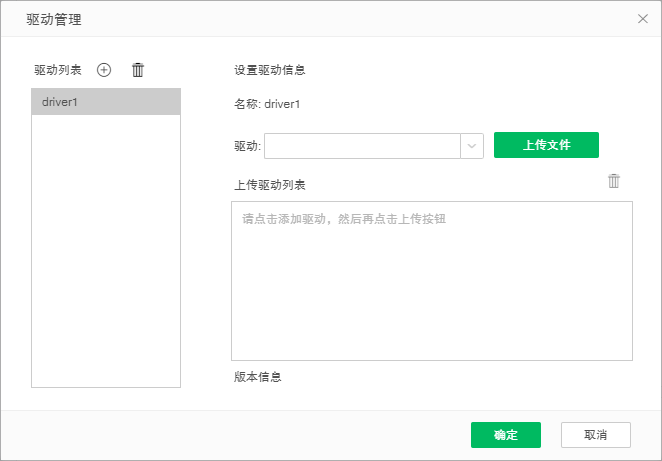Image resolution: width=662 pixels, height=461 pixels.
Task: Delete selected driver with left trash icon
Action: click(138, 70)
